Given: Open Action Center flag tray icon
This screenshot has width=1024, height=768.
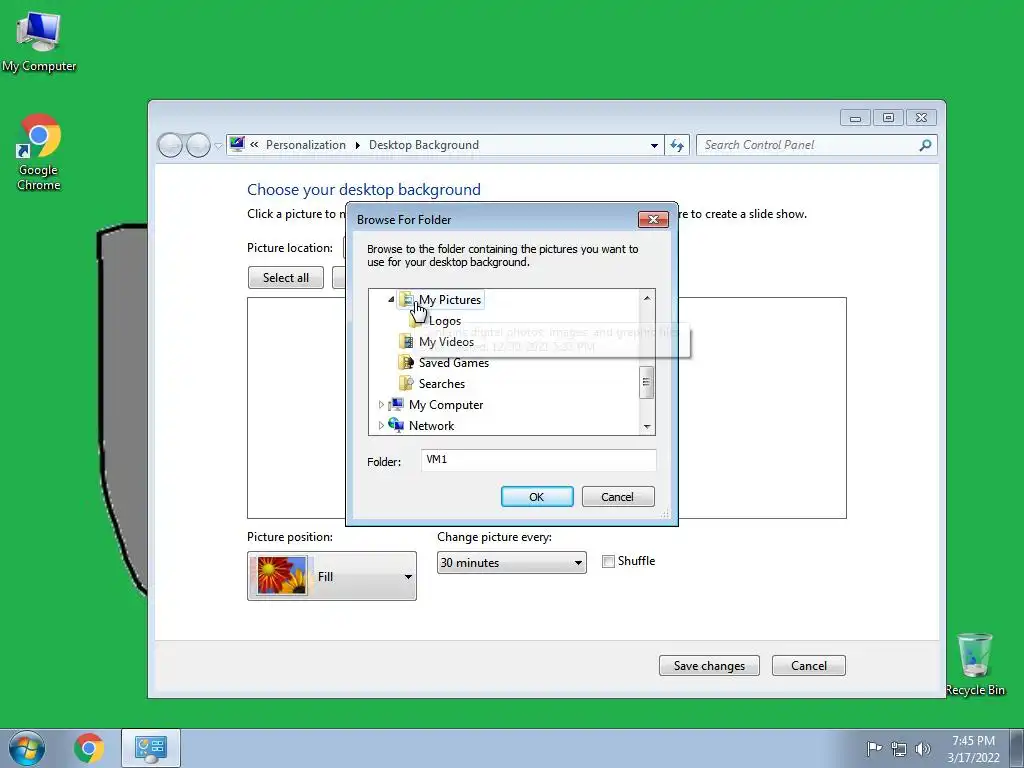Looking at the screenshot, I should click(x=874, y=748).
